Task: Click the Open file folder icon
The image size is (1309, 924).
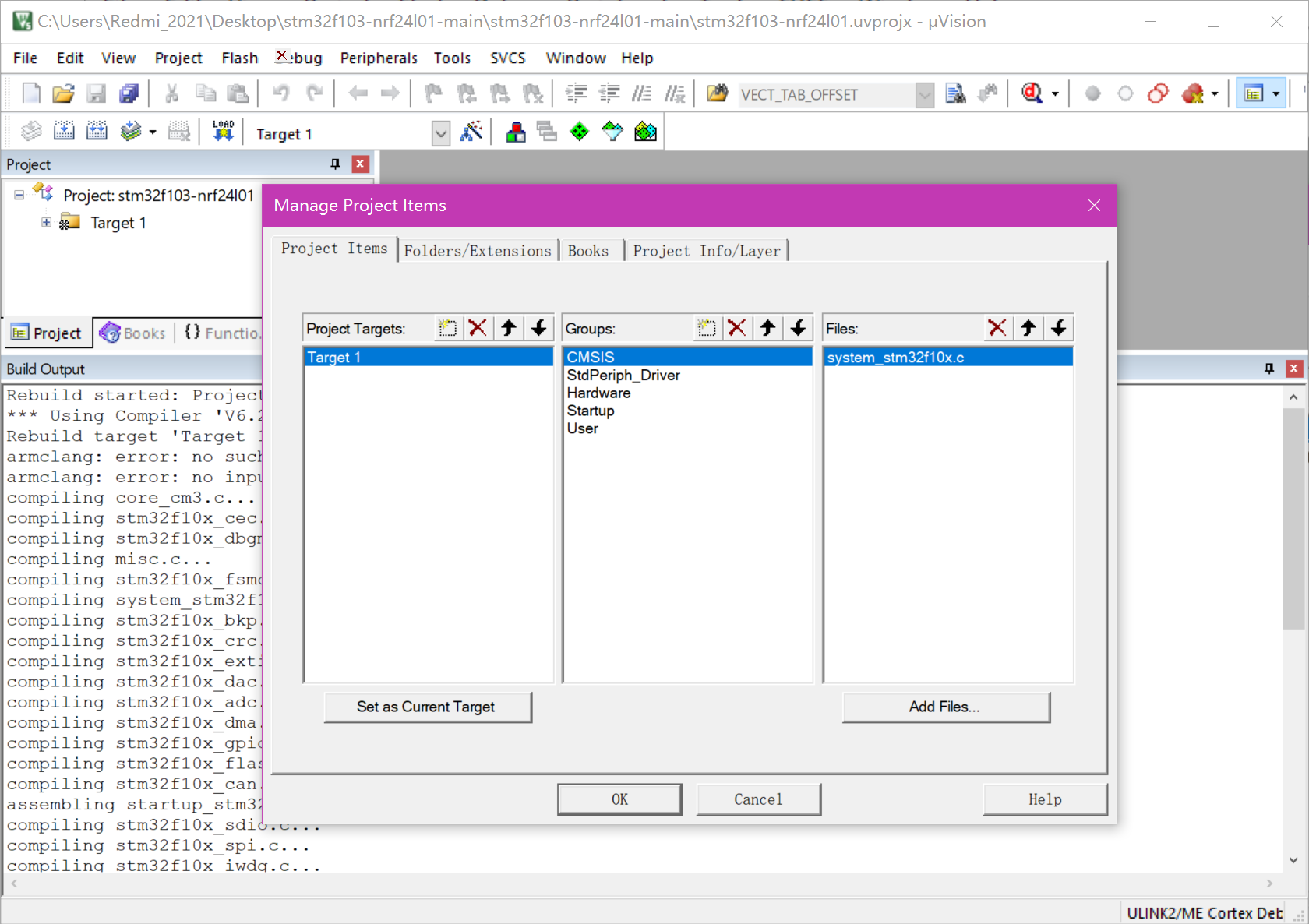Action: (x=63, y=93)
